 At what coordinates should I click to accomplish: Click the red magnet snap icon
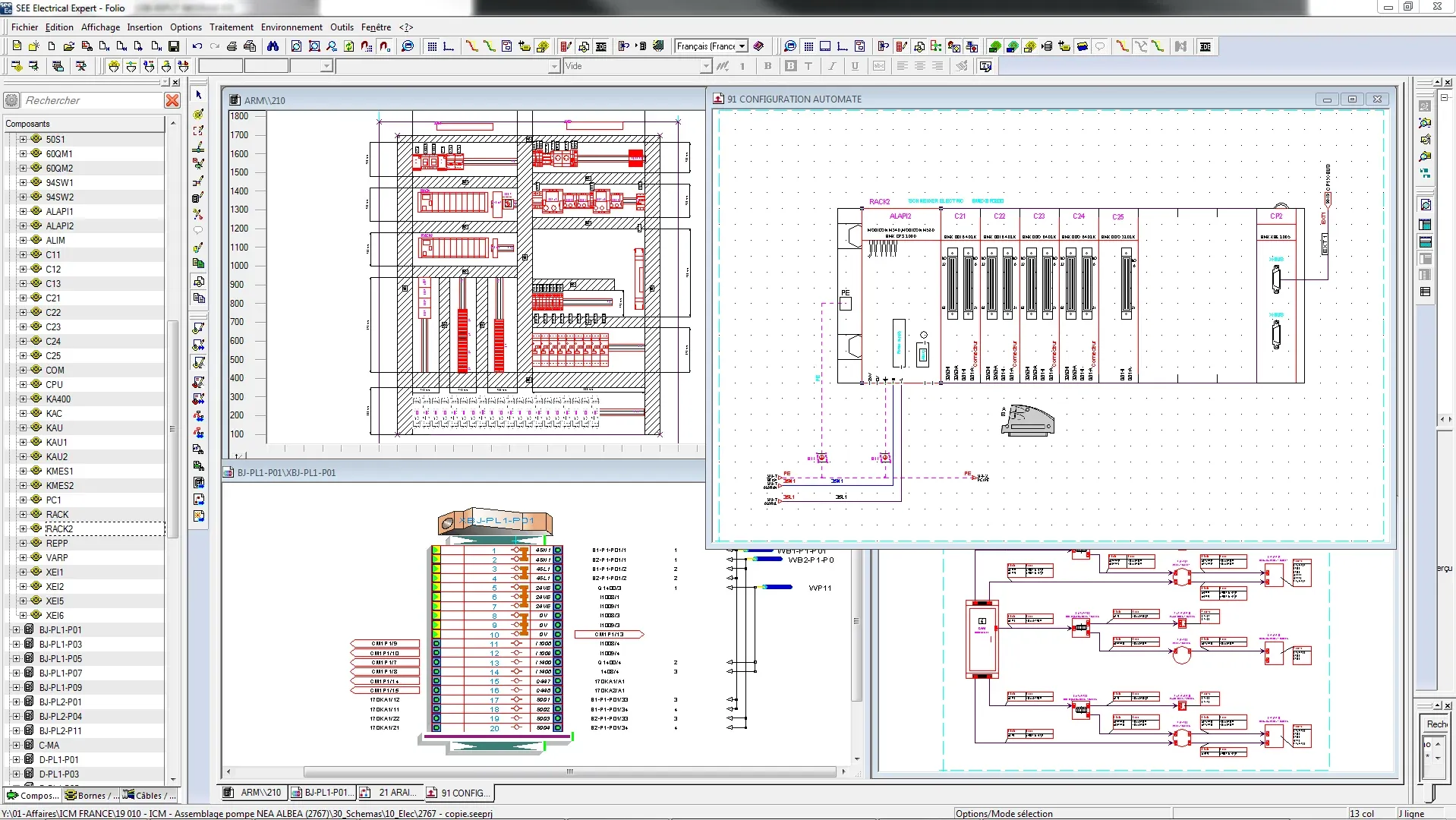click(385, 46)
